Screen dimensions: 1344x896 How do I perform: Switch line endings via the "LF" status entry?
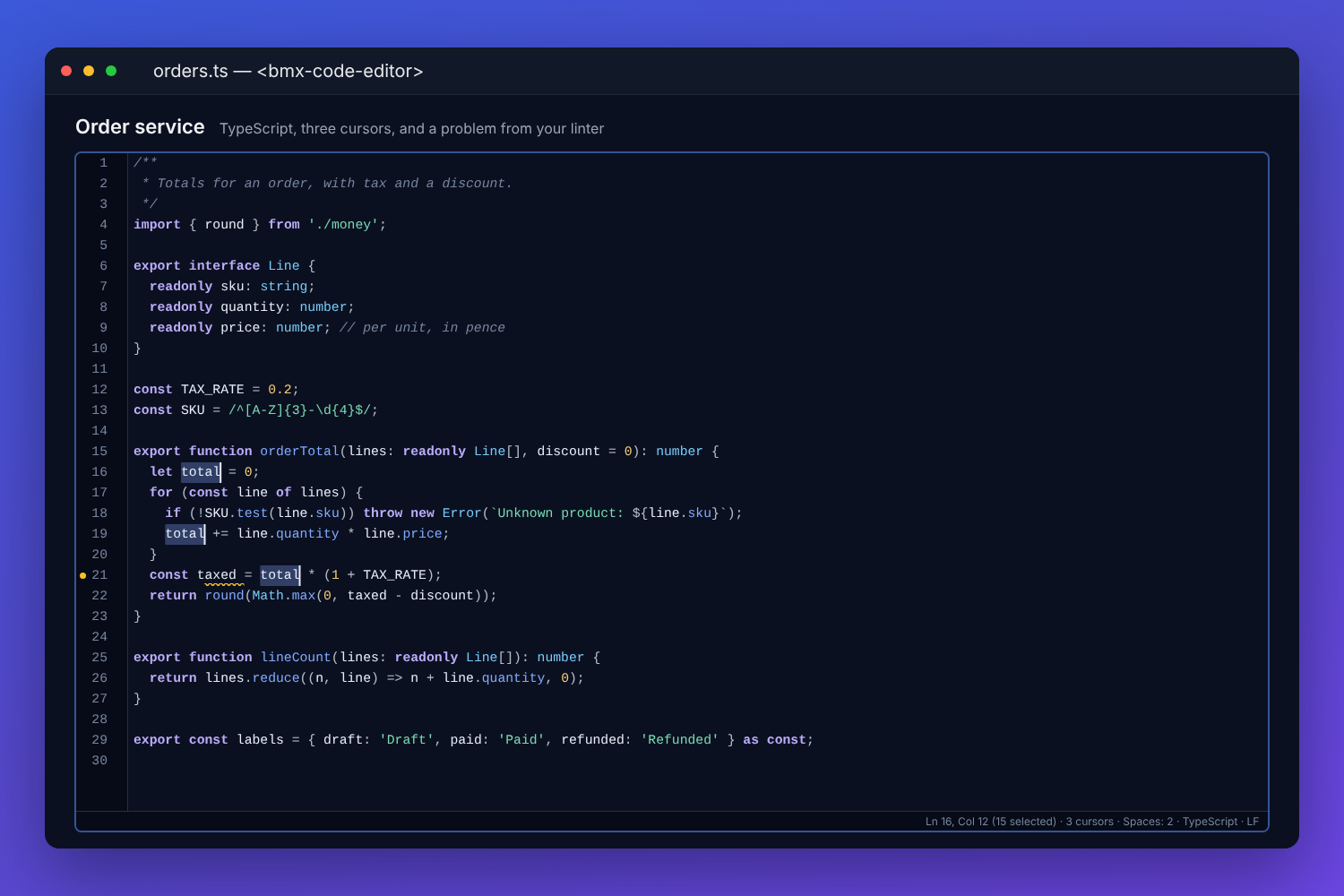tap(1253, 822)
